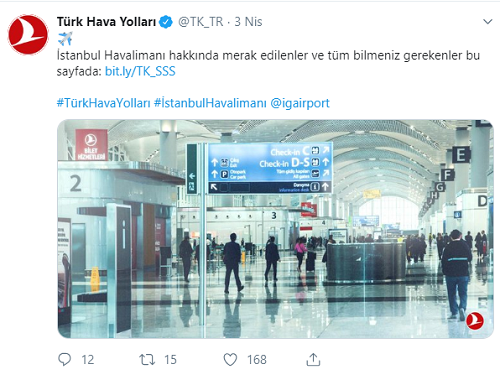
Task: Open the airport terminal photo
Action: coord(275,229)
